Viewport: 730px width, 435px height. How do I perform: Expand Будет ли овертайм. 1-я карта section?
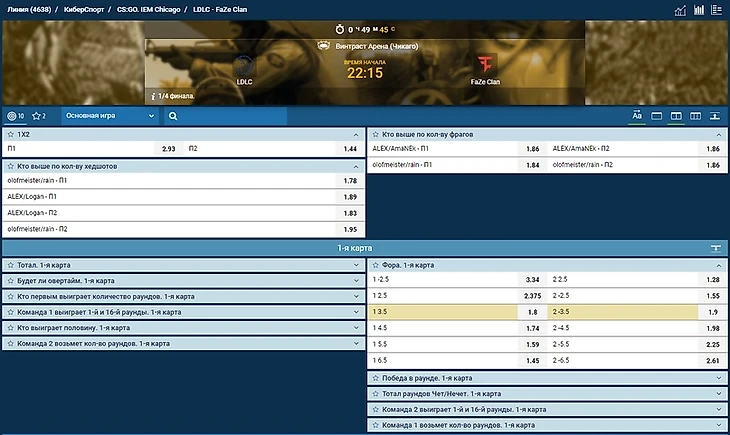click(x=355, y=281)
